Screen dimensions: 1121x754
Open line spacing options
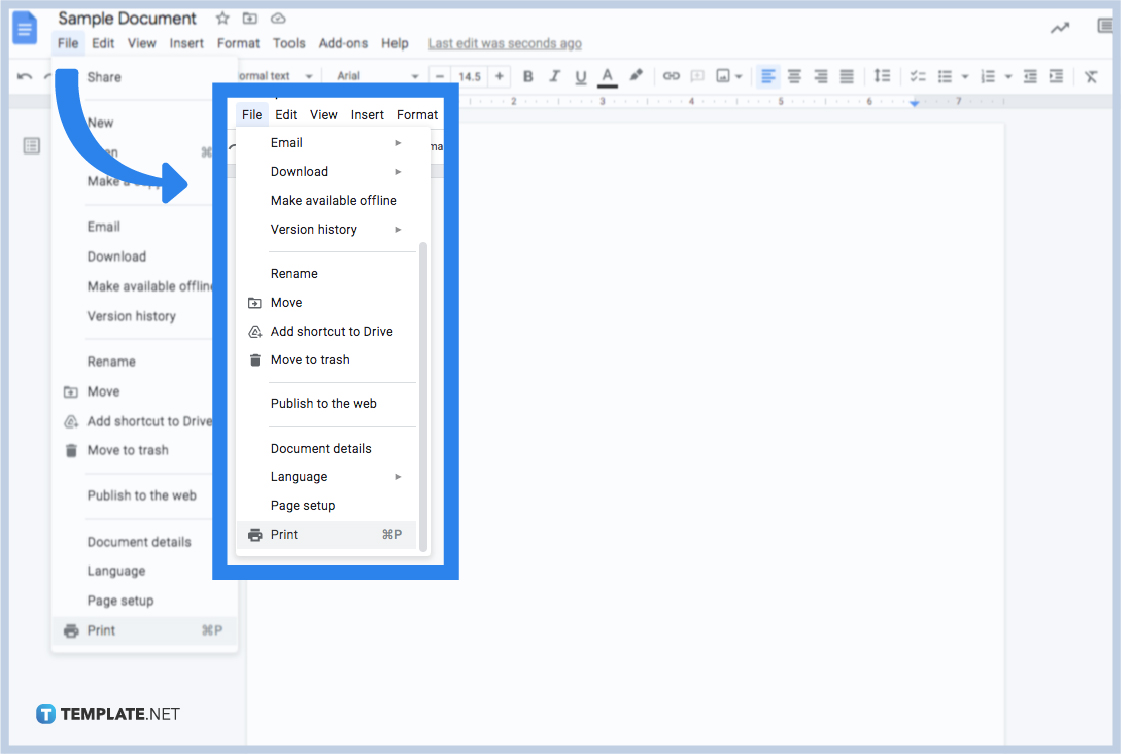[x=881, y=76]
